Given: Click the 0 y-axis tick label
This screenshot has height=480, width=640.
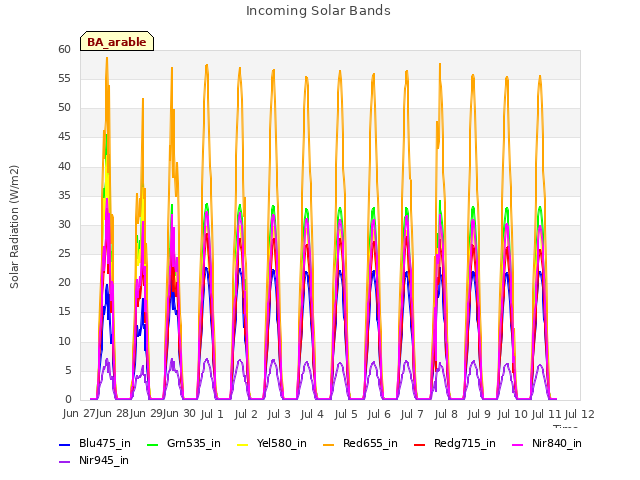Looking at the screenshot, I should point(68,399).
